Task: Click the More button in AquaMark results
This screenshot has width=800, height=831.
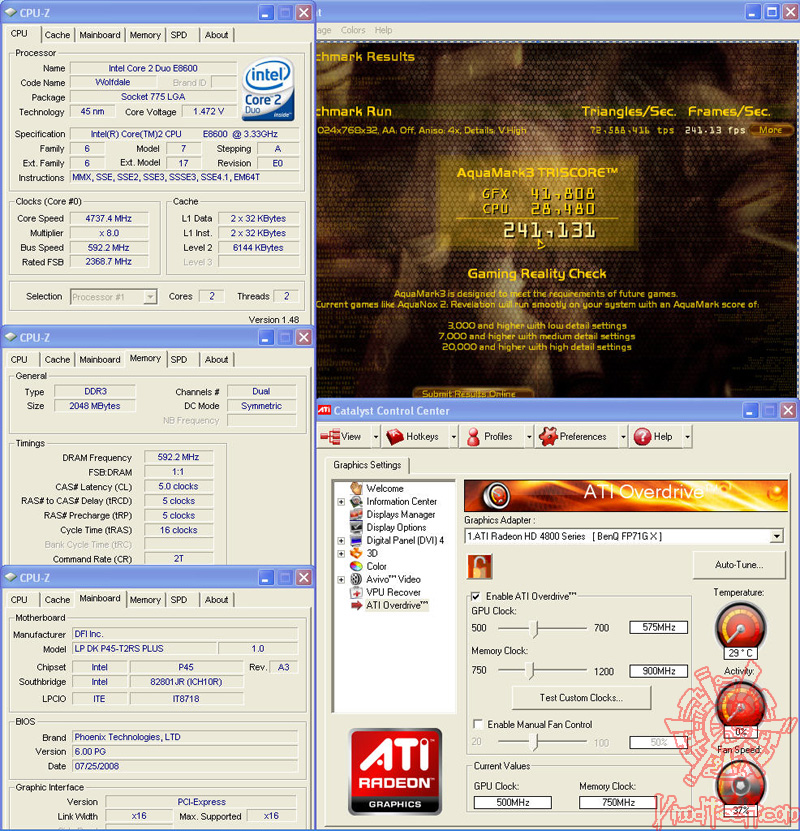Action: pyautogui.click(x=771, y=130)
